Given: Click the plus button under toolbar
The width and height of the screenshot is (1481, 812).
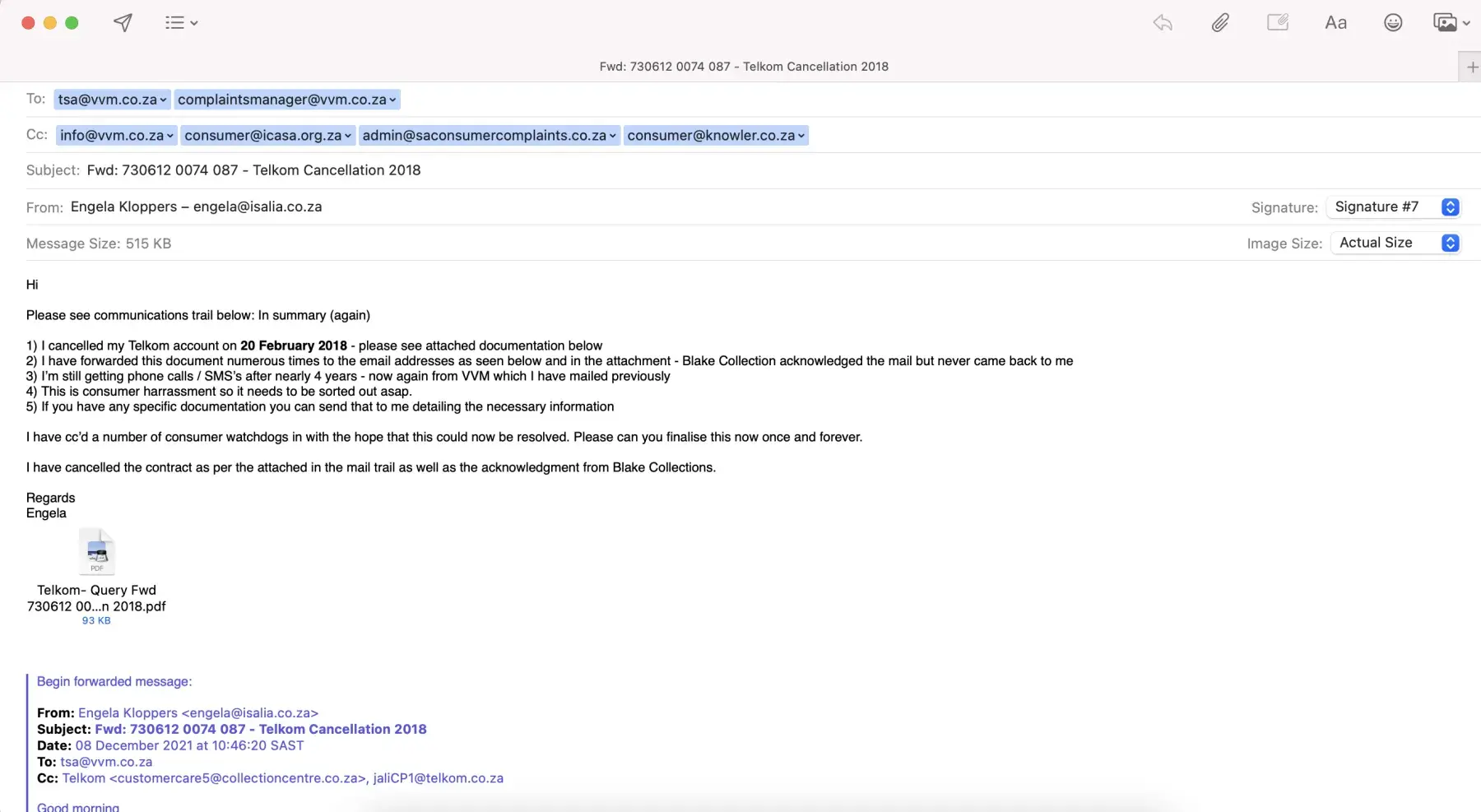Looking at the screenshot, I should [1472, 67].
